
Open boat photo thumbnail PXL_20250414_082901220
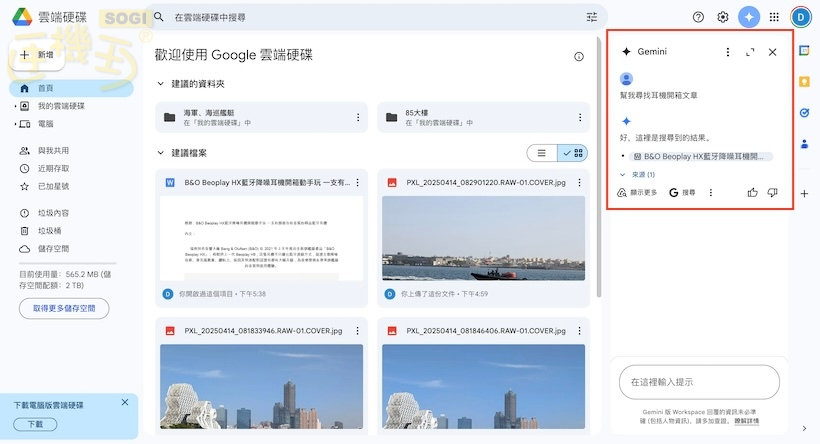tap(483, 238)
